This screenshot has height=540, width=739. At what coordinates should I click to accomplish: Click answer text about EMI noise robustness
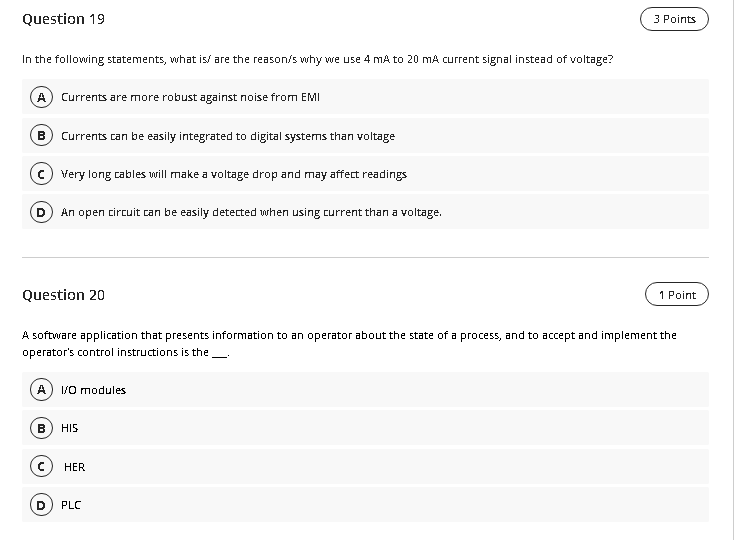190,97
